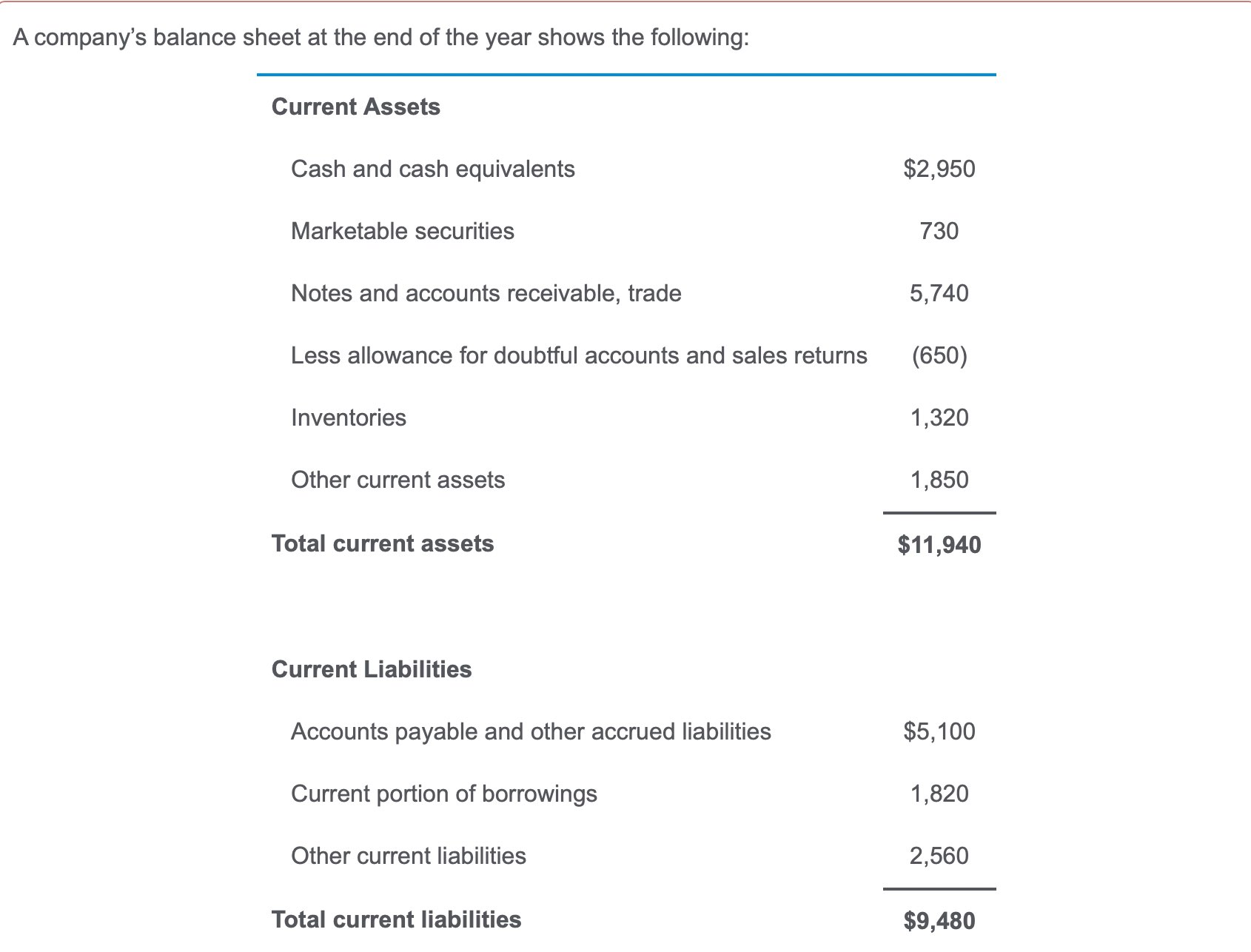Click the $11,940 total current assets
Image resolution: width=1251 pixels, height=952 pixels.
[x=939, y=545]
